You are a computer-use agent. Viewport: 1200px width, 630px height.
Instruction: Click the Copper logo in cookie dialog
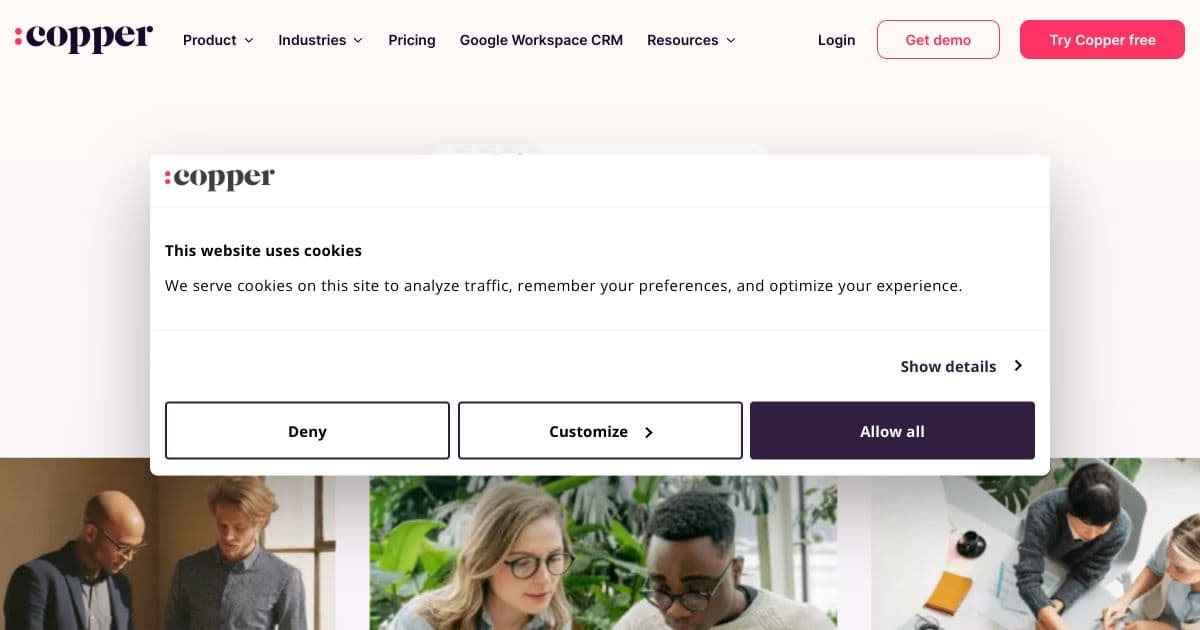click(x=220, y=179)
